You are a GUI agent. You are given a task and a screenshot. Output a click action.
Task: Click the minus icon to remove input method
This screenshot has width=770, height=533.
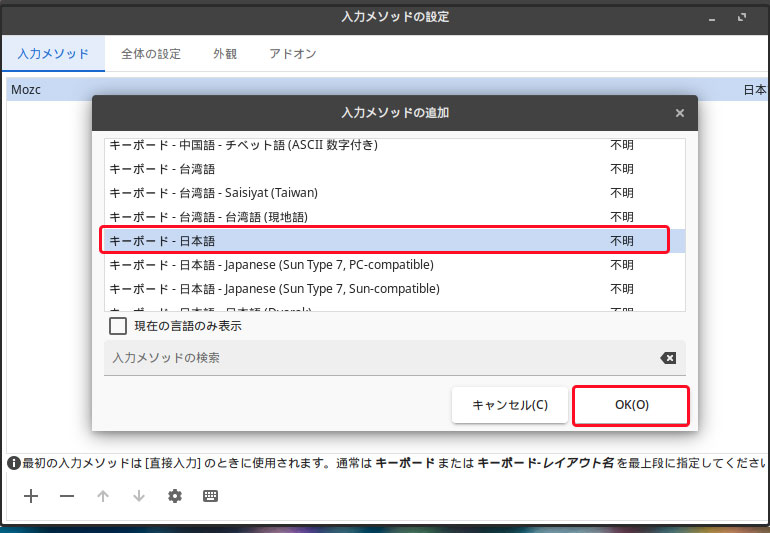pyautogui.click(x=67, y=496)
